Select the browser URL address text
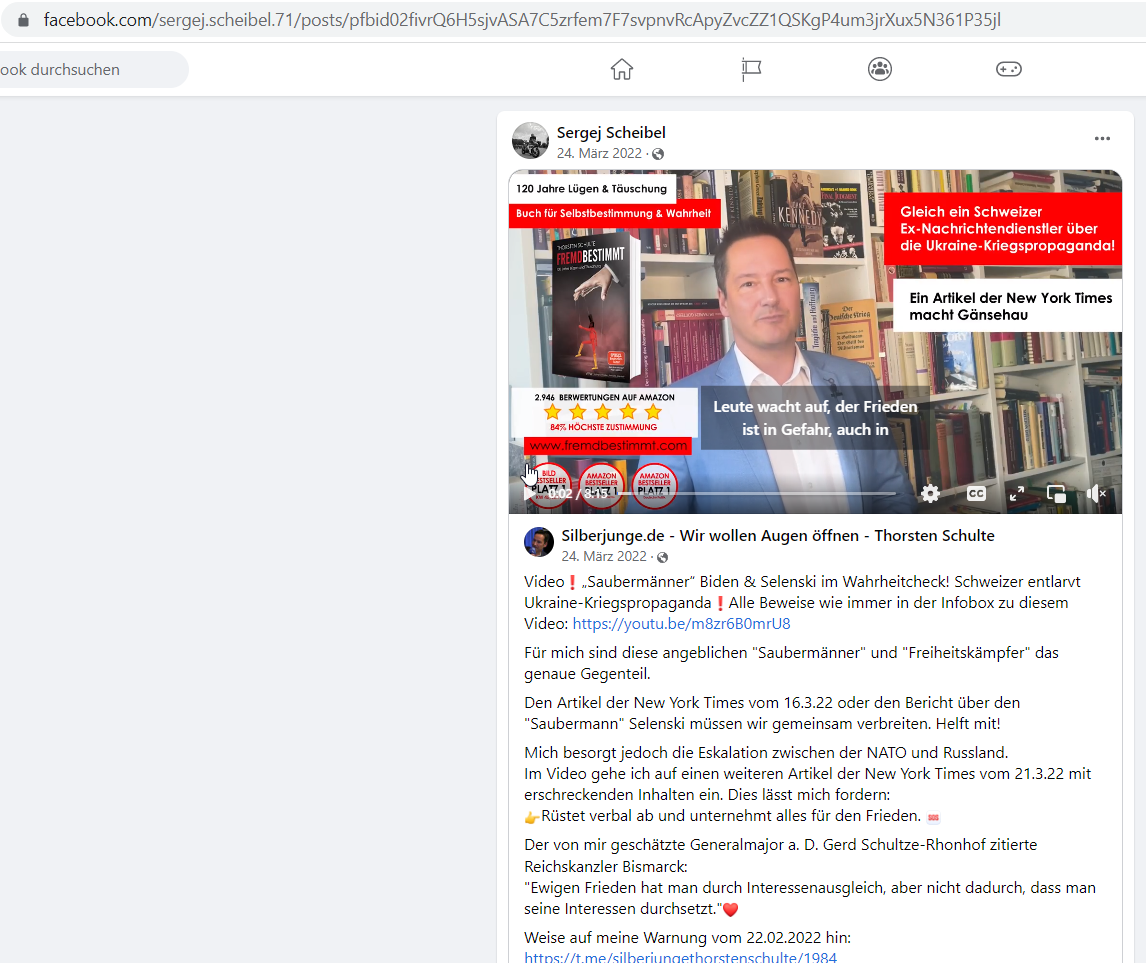Viewport: 1146px width, 963px height. (522, 20)
